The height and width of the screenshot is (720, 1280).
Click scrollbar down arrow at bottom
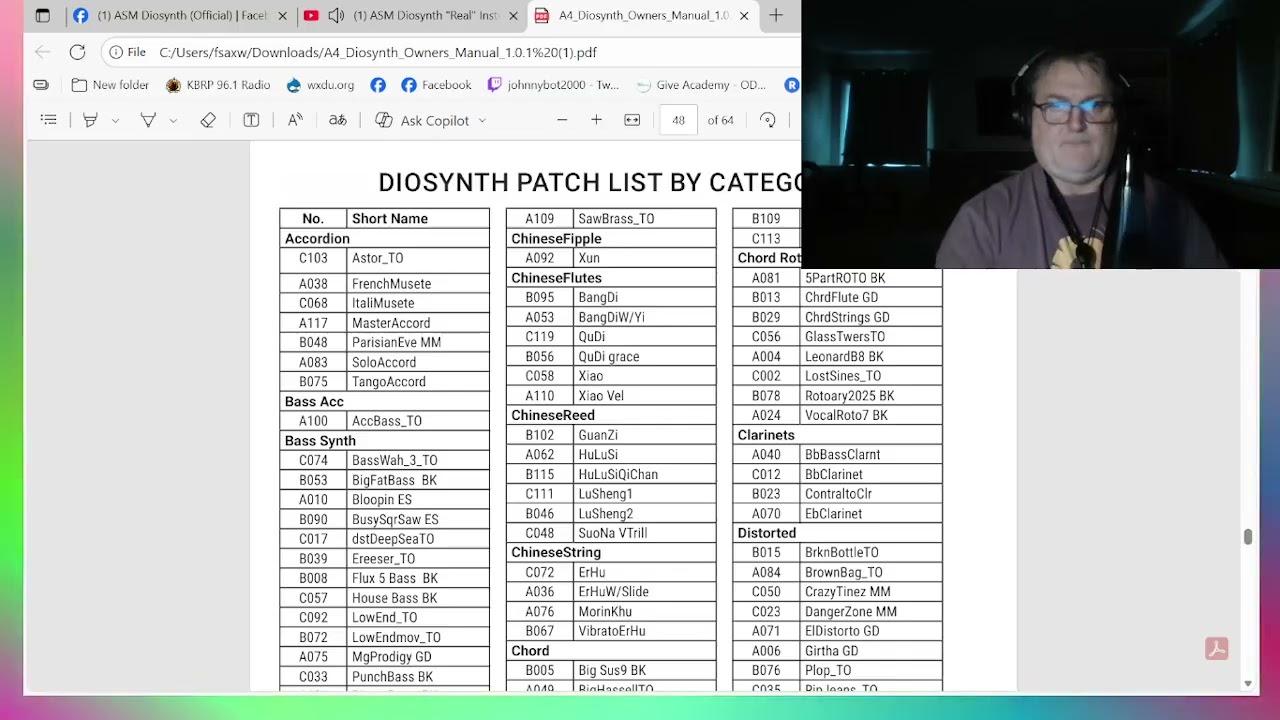pos(1248,684)
